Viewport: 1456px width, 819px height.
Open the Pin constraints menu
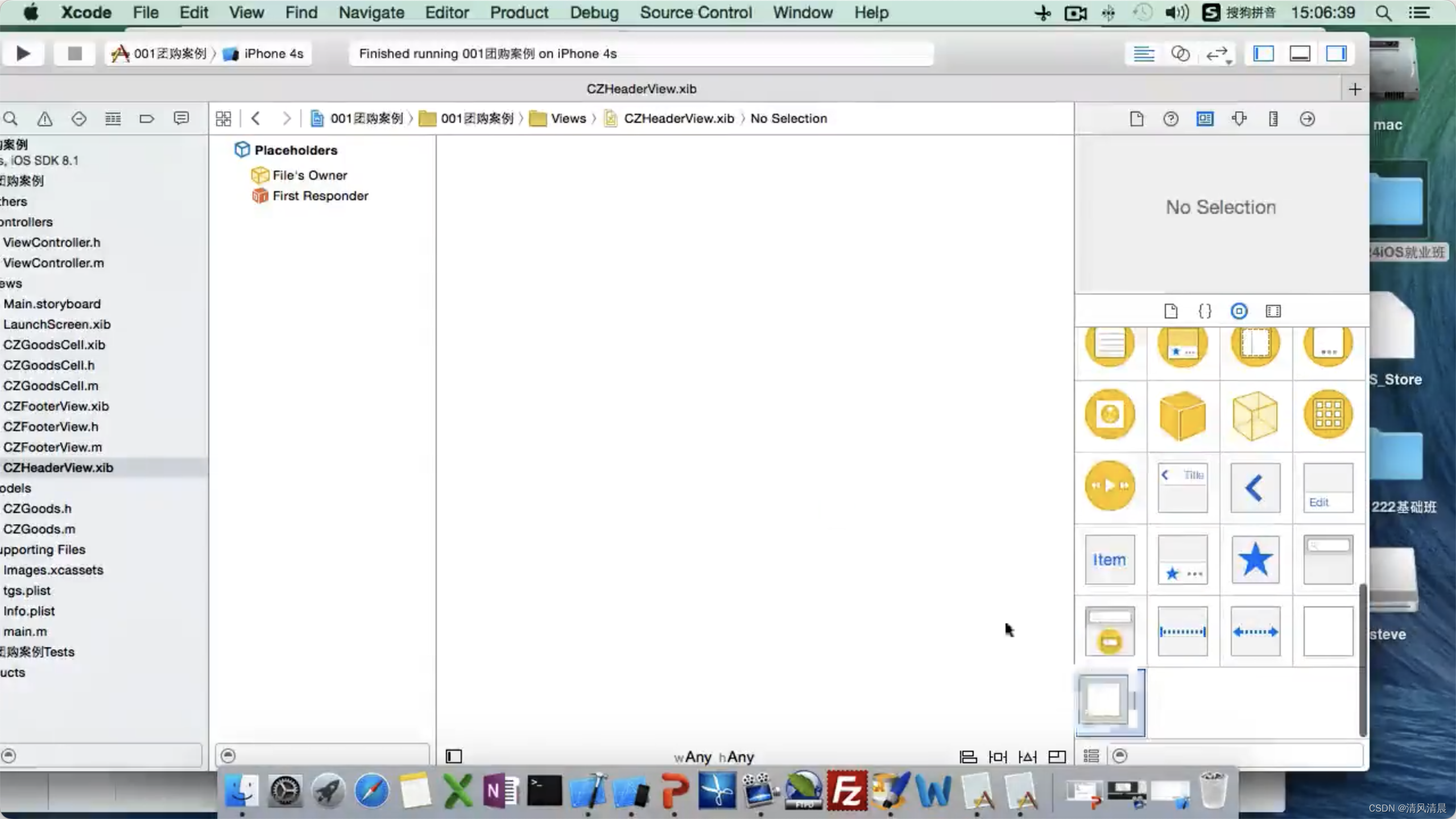pos(998,757)
